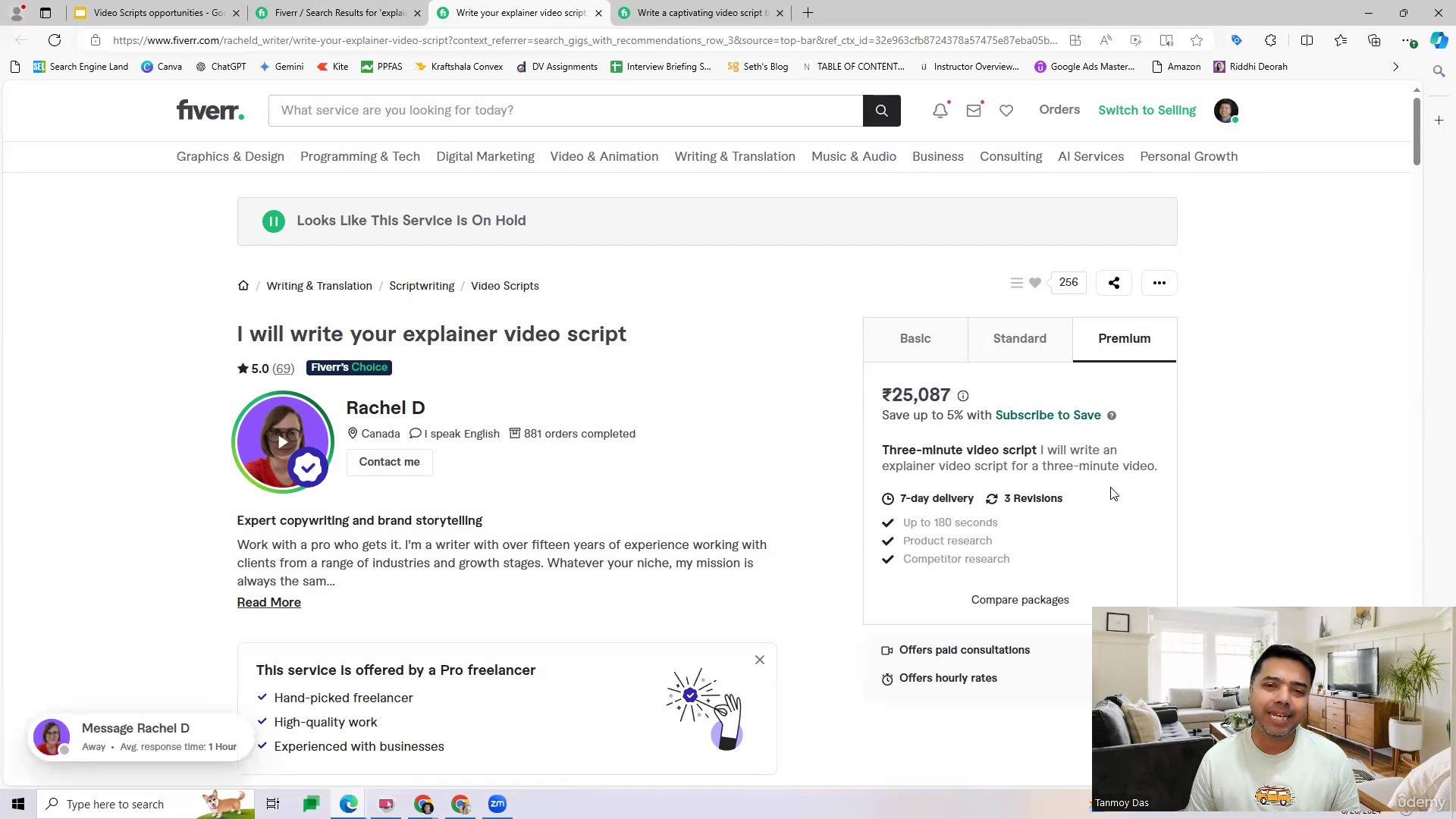Image resolution: width=1456 pixels, height=819 pixels.
Task: Click Subscribe to Save link
Action: point(1048,416)
